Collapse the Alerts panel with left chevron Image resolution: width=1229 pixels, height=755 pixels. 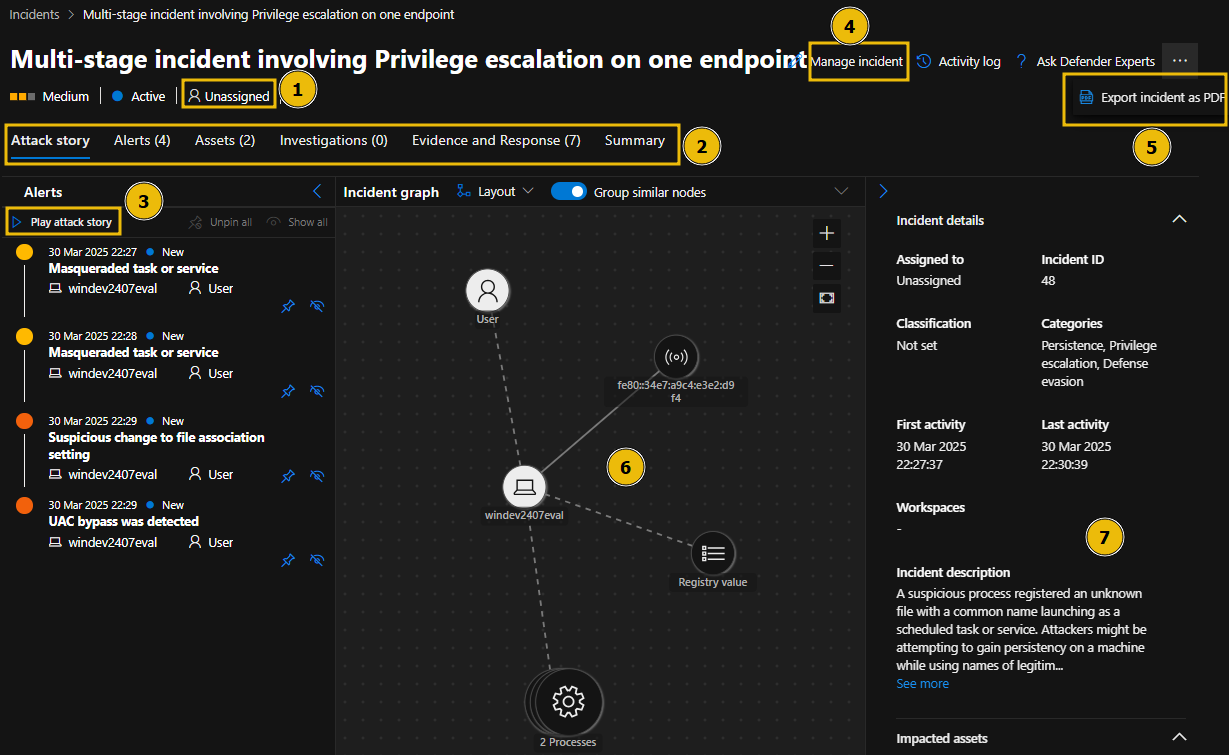318,190
